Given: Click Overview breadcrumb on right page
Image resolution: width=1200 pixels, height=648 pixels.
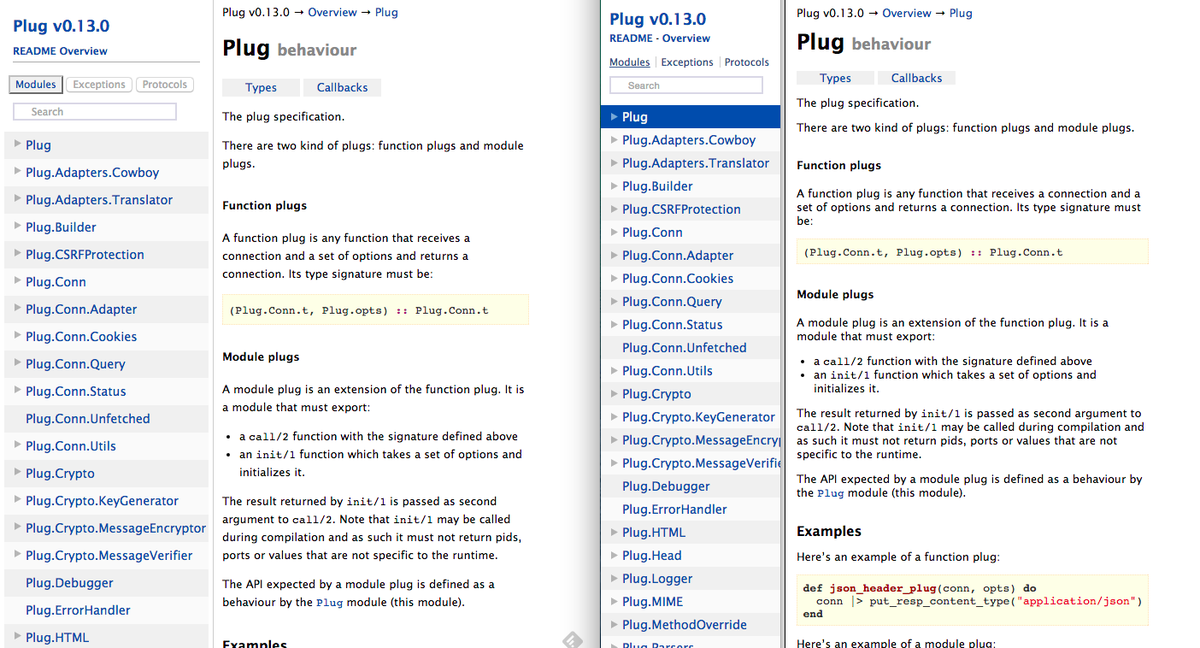Looking at the screenshot, I should click(907, 13).
